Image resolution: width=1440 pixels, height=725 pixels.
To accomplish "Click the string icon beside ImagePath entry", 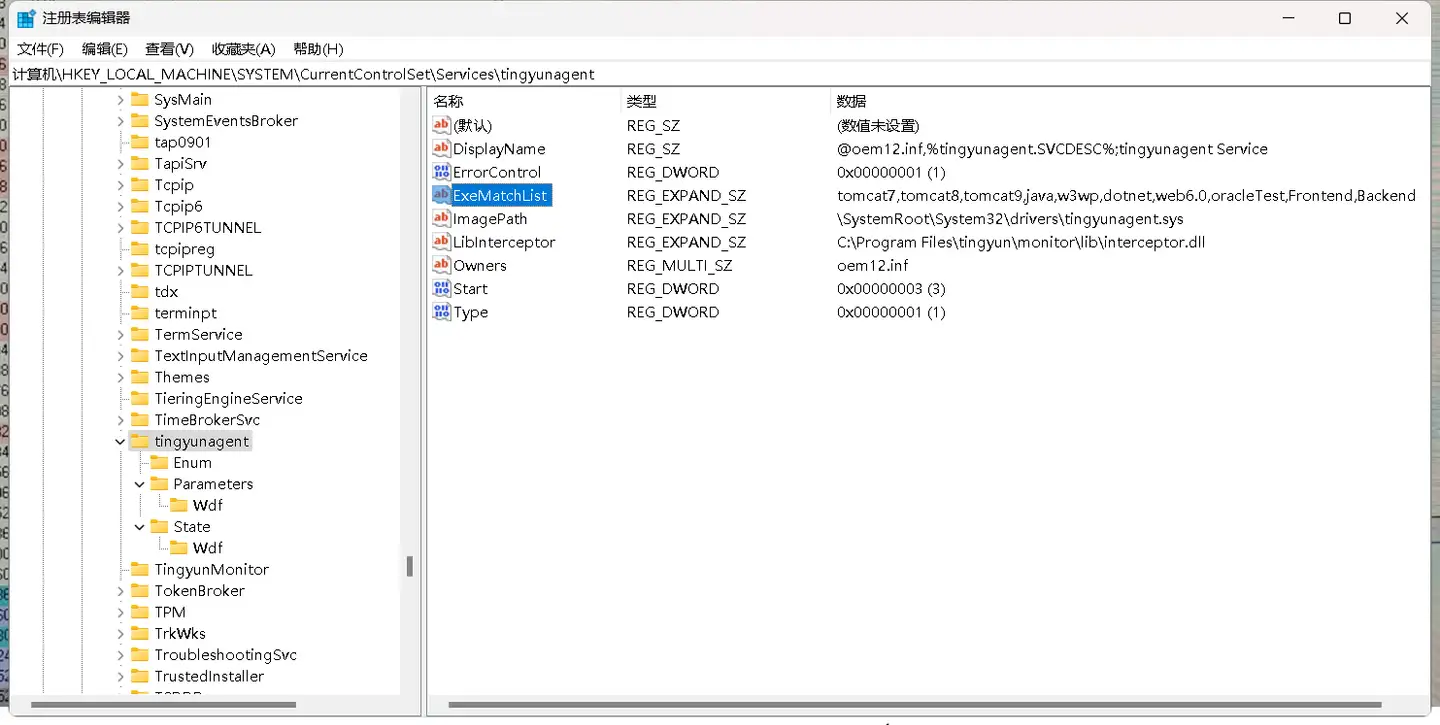I will [x=441, y=219].
